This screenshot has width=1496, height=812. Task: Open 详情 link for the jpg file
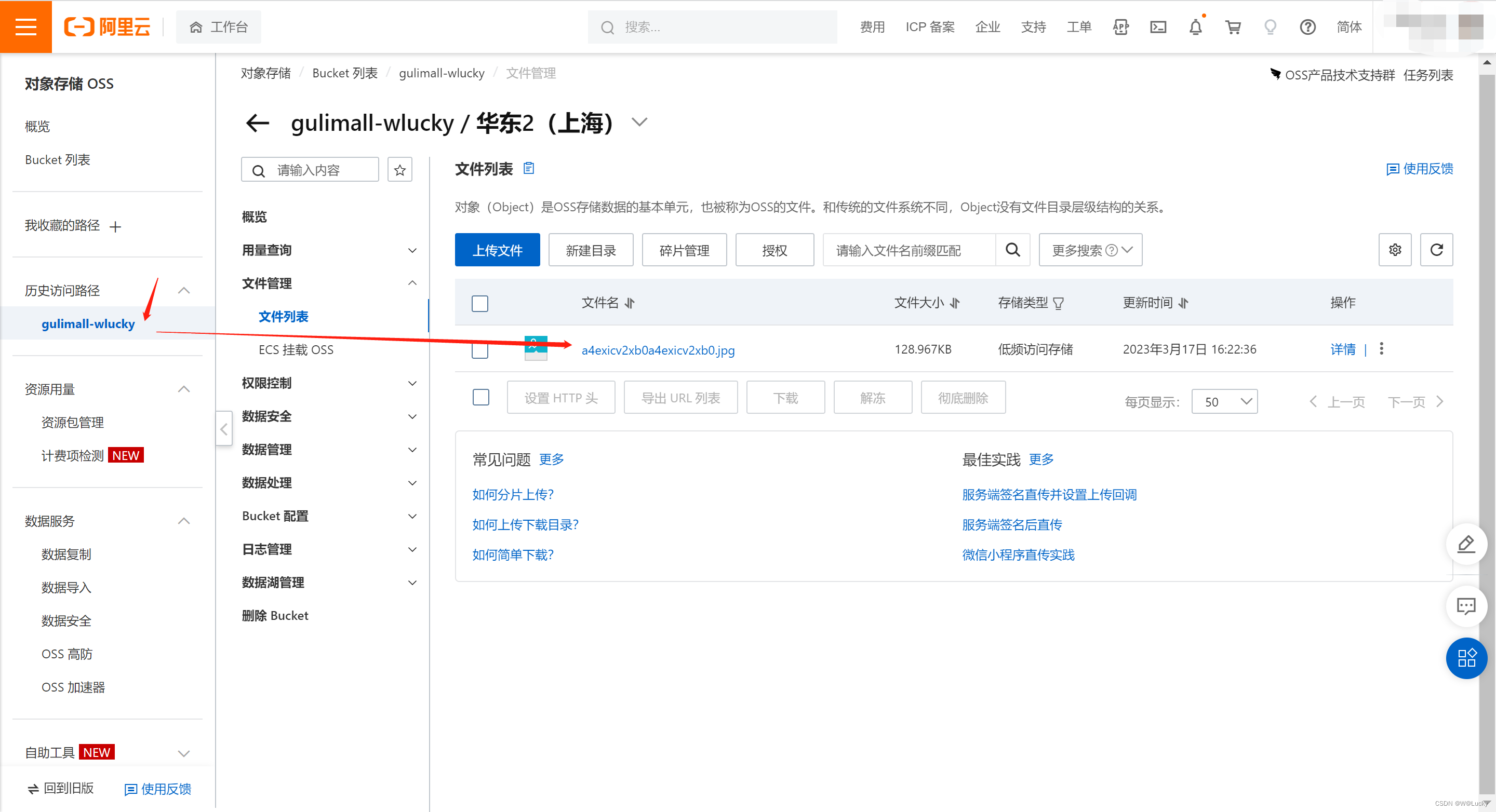point(1342,349)
